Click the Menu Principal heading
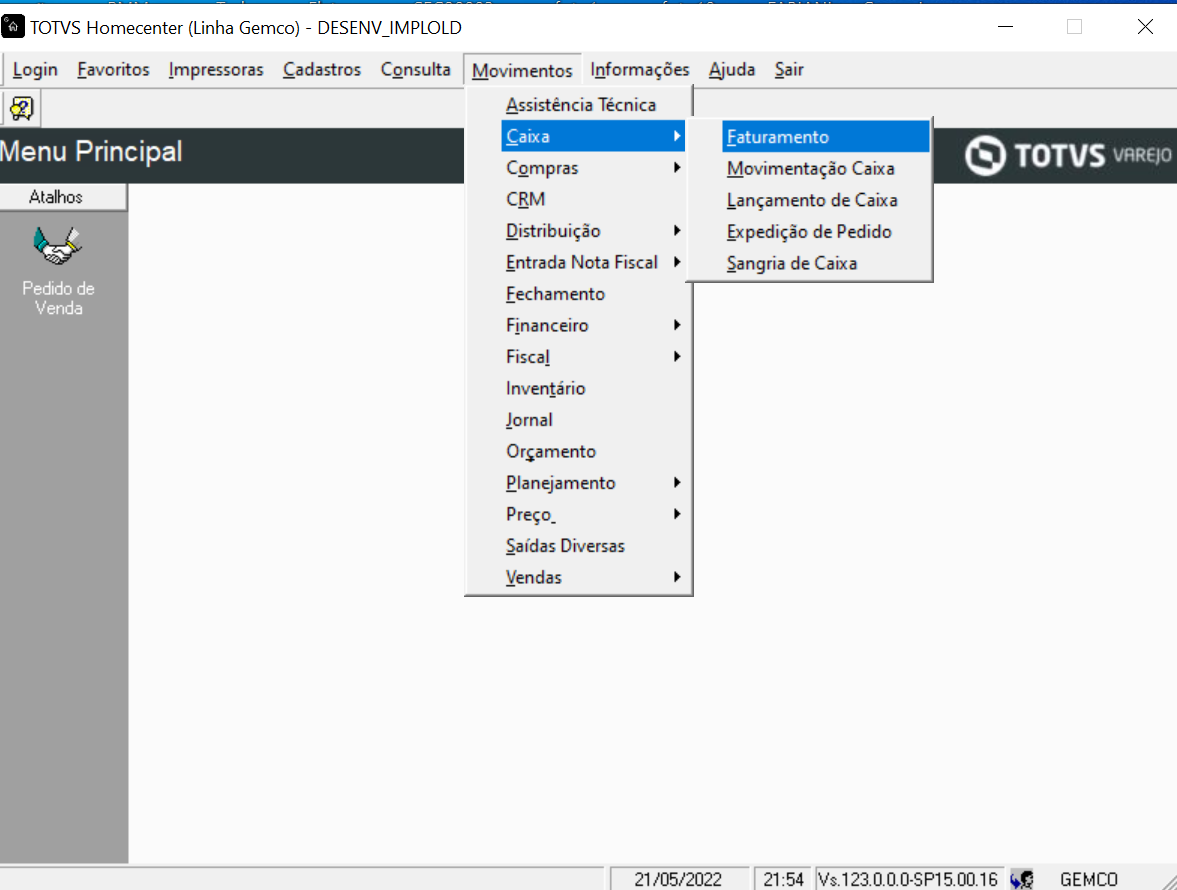This screenshot has height=890, width=1177. 92,152
